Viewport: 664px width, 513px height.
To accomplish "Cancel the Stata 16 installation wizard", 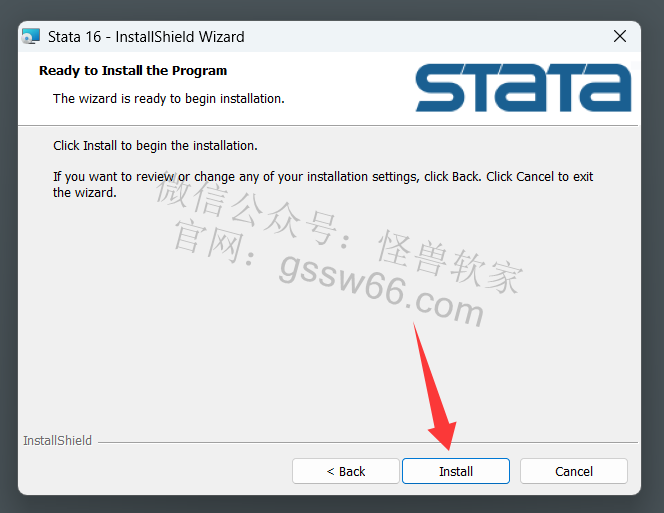I will tap(574, 471).
